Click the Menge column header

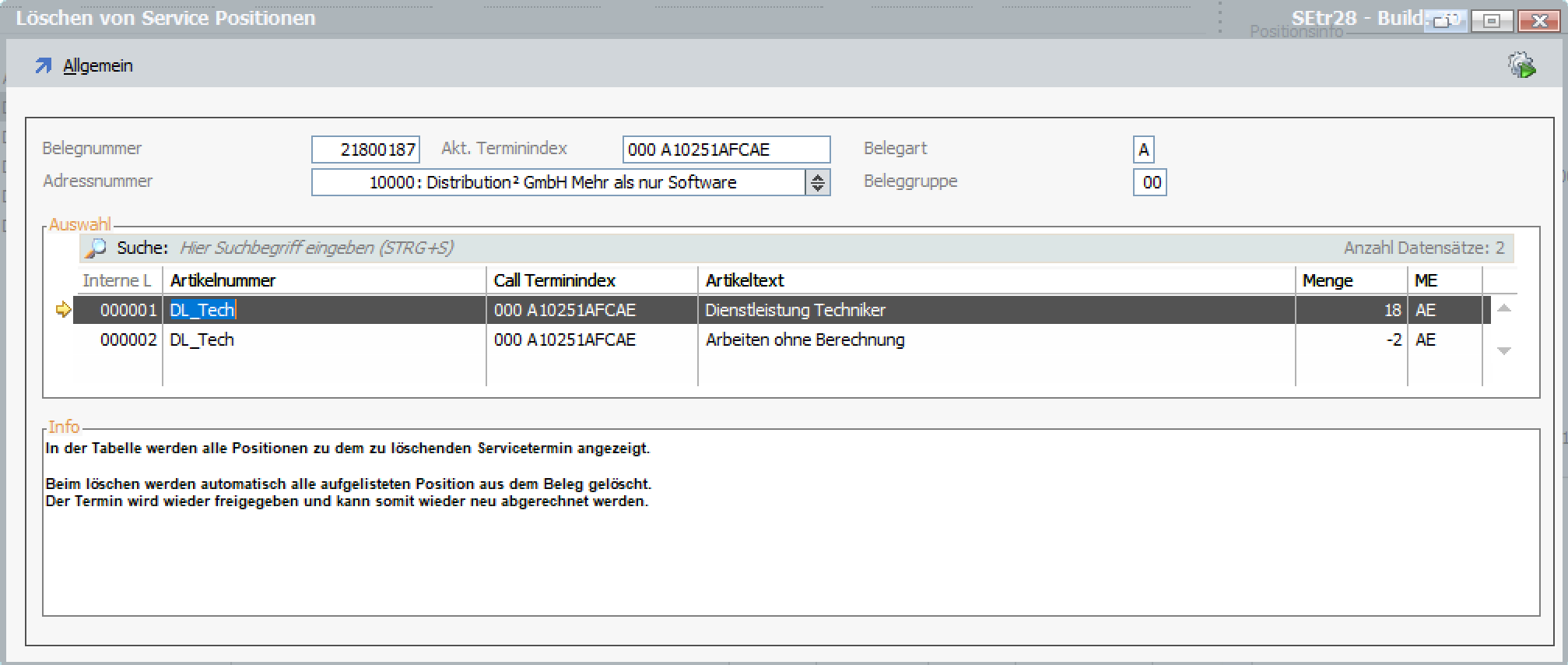point(1350,280)
